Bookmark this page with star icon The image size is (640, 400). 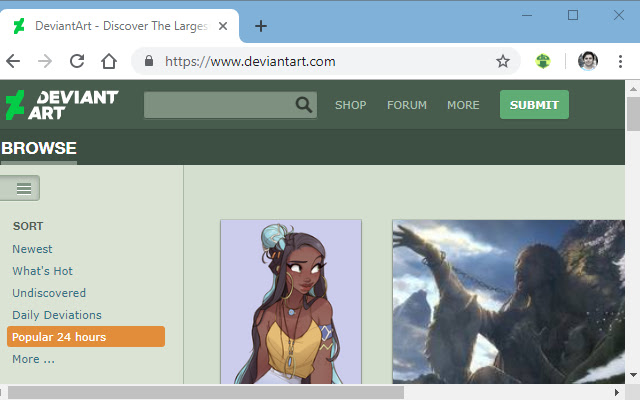click(x=503, y=61)
